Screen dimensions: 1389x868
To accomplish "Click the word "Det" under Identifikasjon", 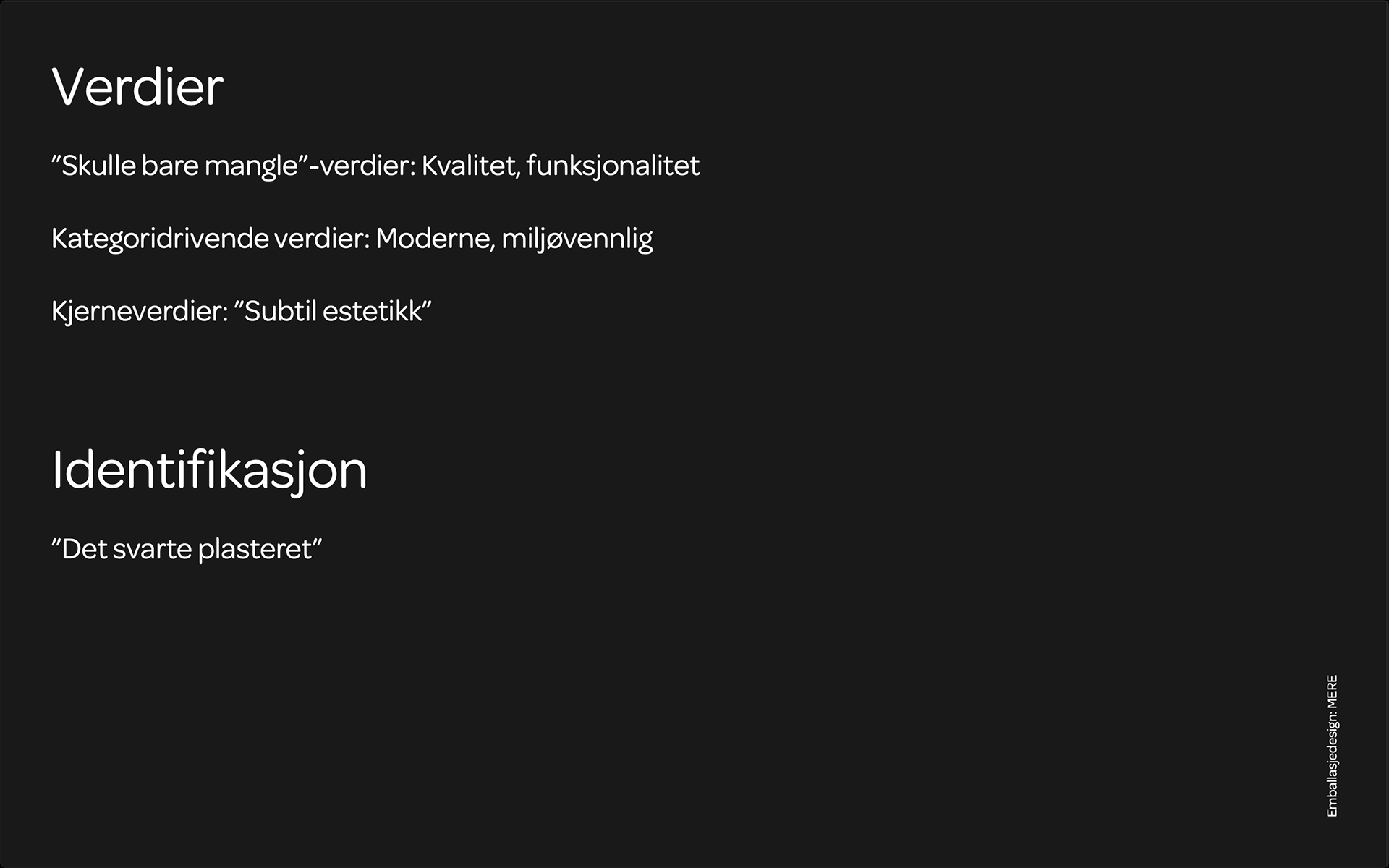I will [84, 550].
